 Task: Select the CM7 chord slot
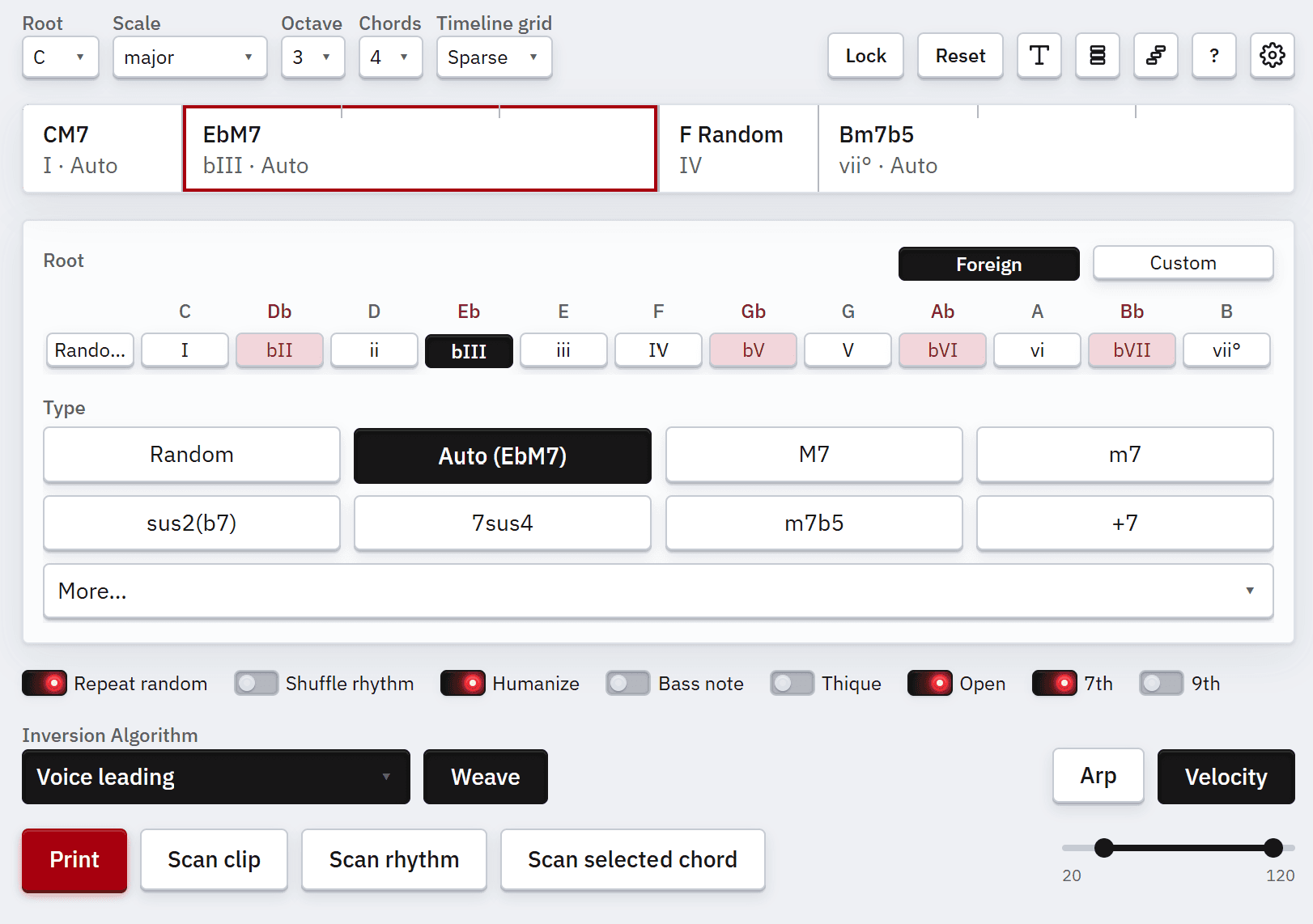click(103, 149)
